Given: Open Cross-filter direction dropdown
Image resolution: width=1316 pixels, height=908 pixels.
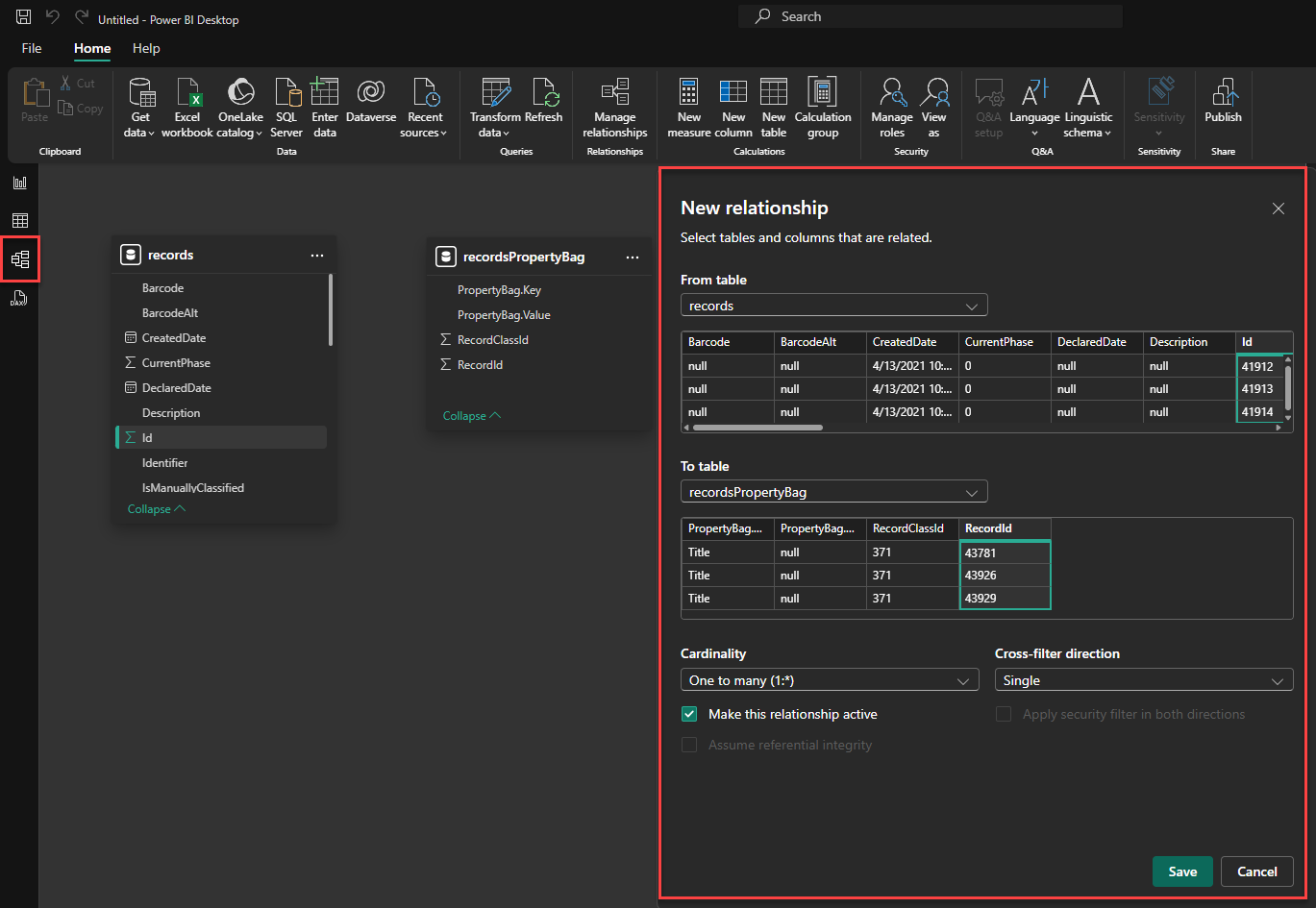Looking at the screenshot, I should [1143, 680].
